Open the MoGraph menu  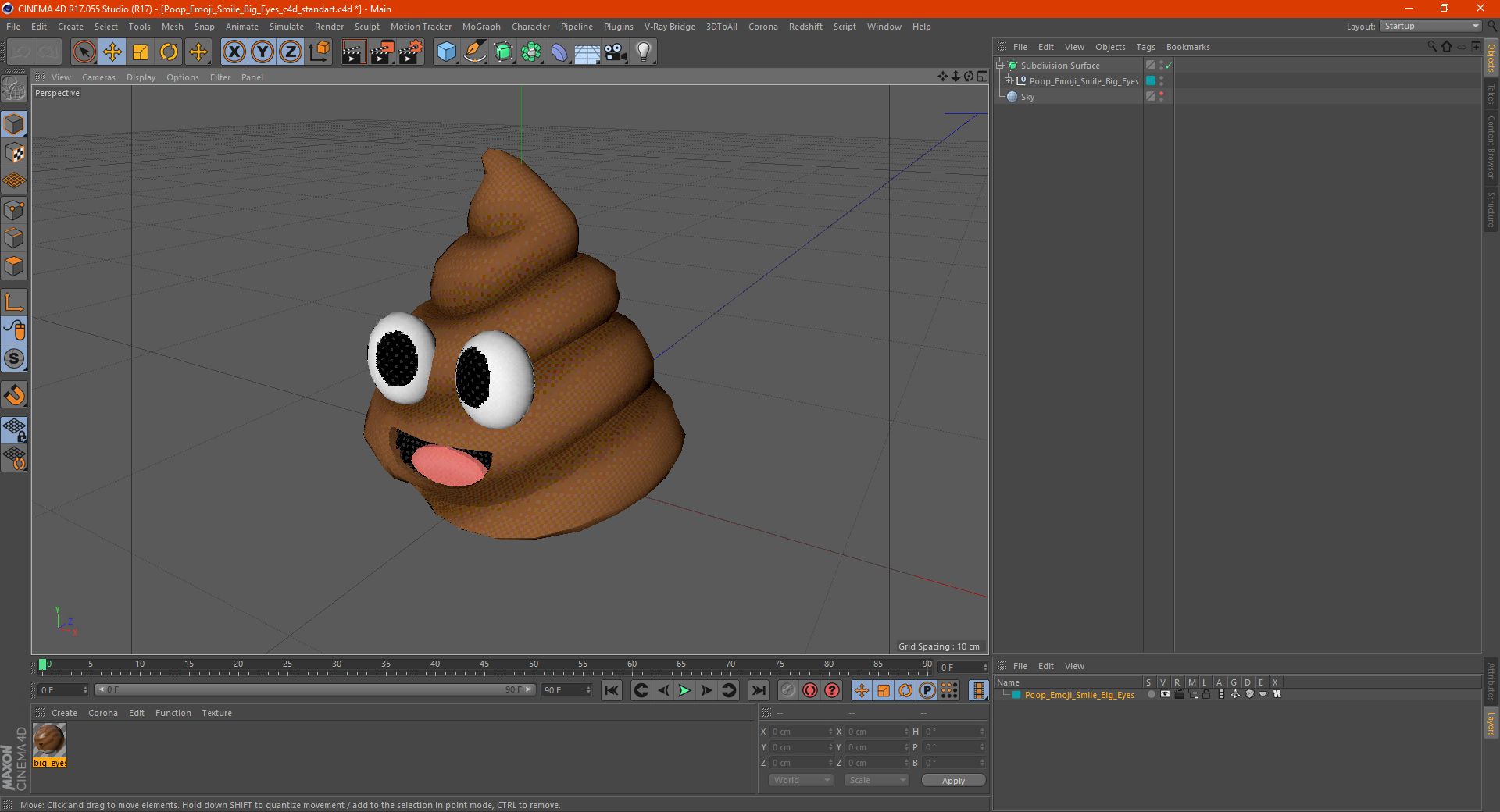pos(481,27)
